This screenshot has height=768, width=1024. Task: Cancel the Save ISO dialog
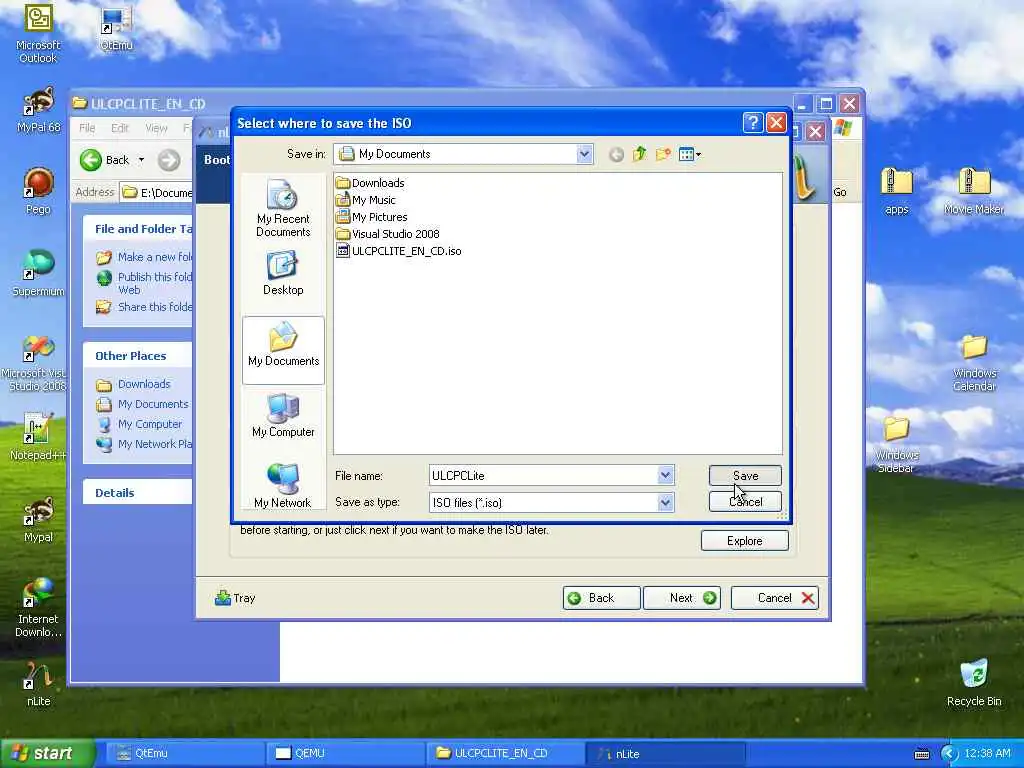coord(745,502)
